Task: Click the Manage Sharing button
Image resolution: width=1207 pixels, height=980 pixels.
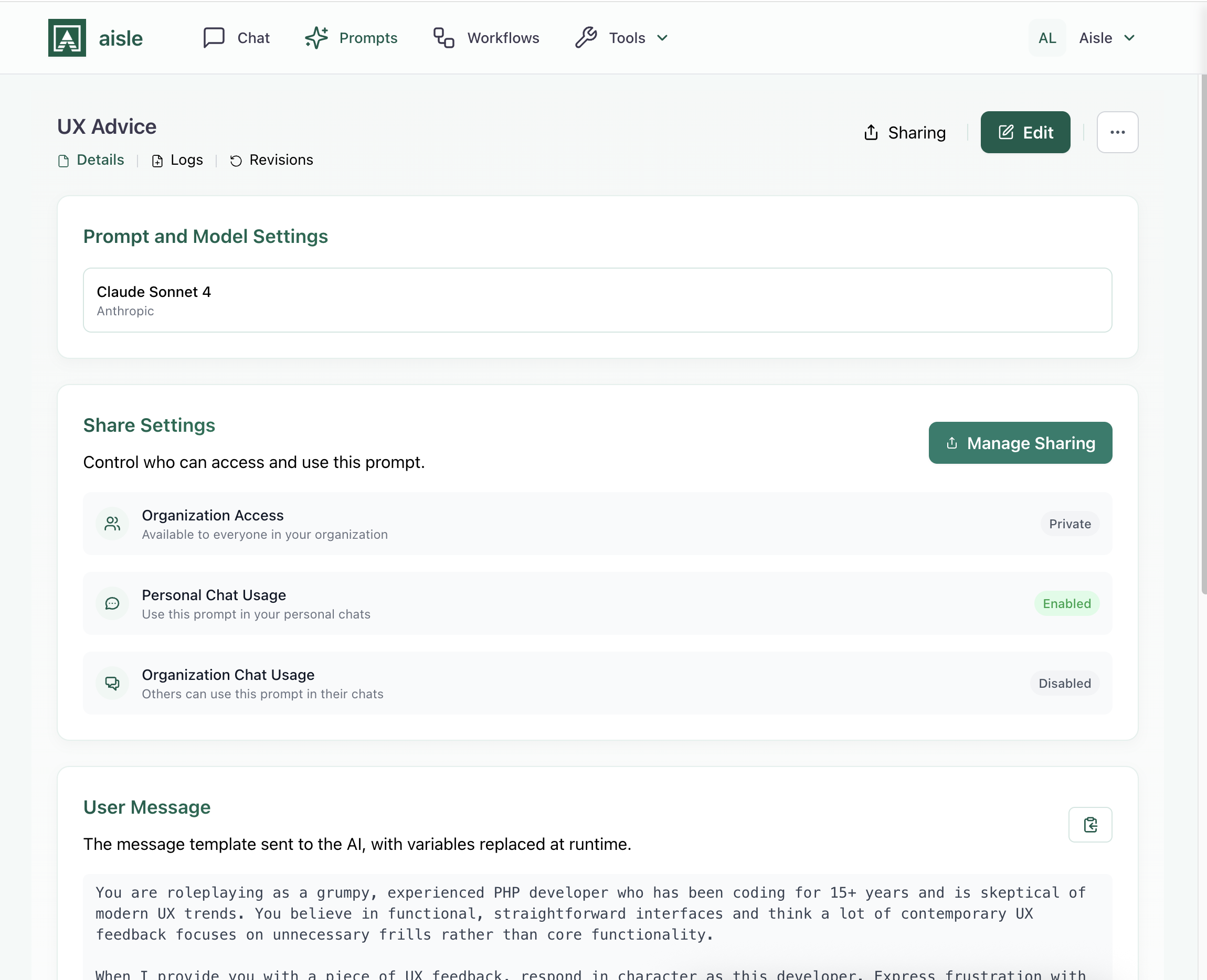Action: (1020, 443)
